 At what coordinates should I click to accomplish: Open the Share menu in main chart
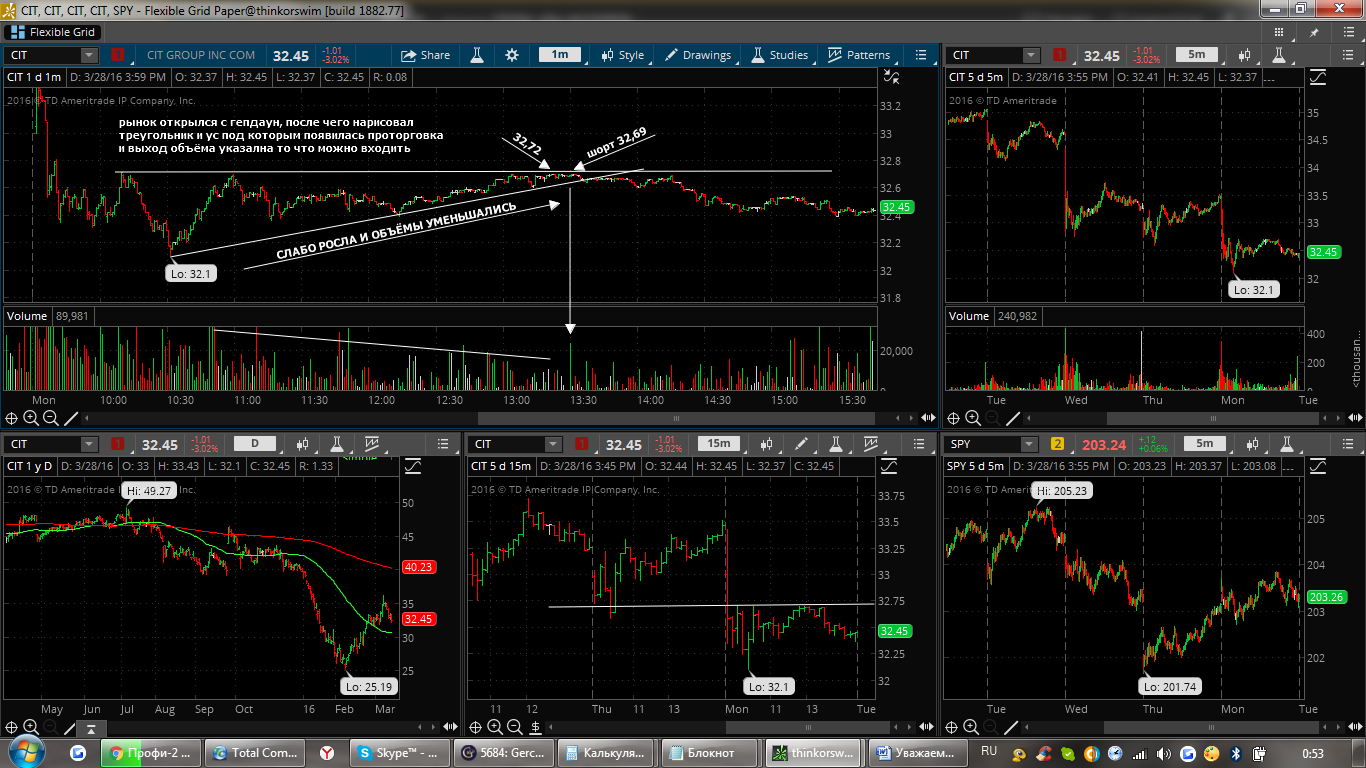tap(425, 55)
